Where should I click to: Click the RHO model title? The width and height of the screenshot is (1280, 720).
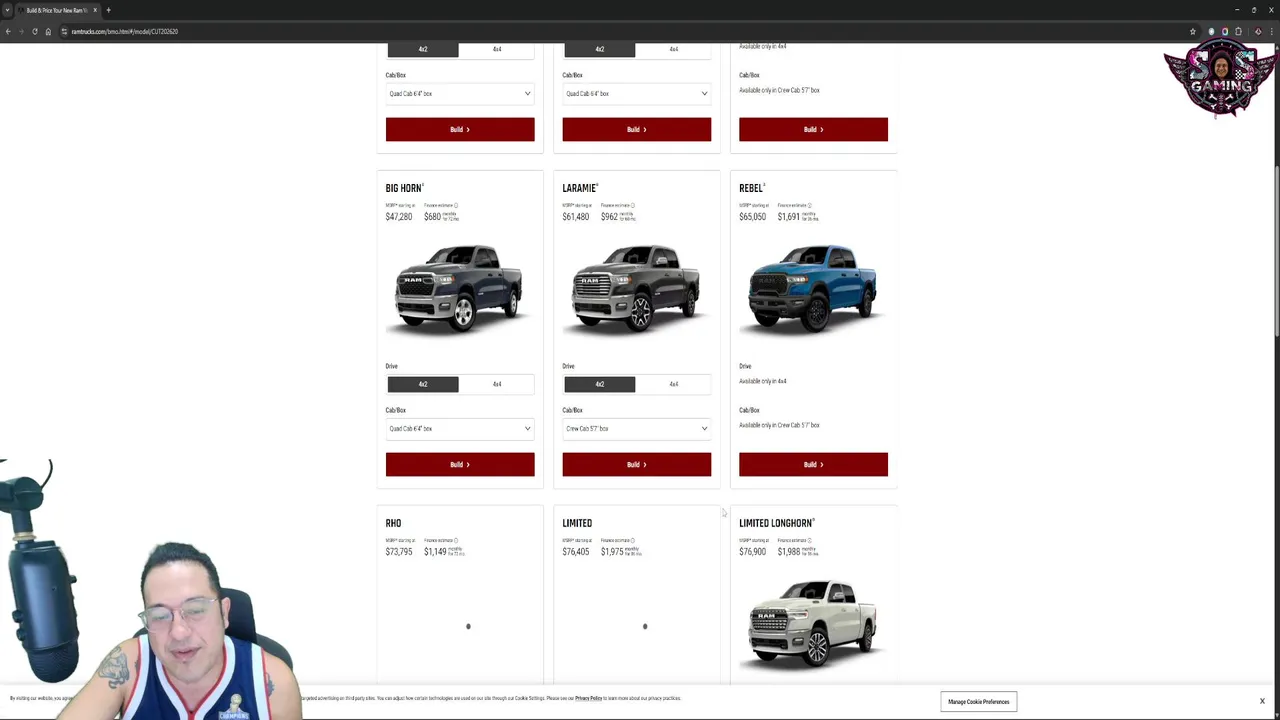click(393, 523)
